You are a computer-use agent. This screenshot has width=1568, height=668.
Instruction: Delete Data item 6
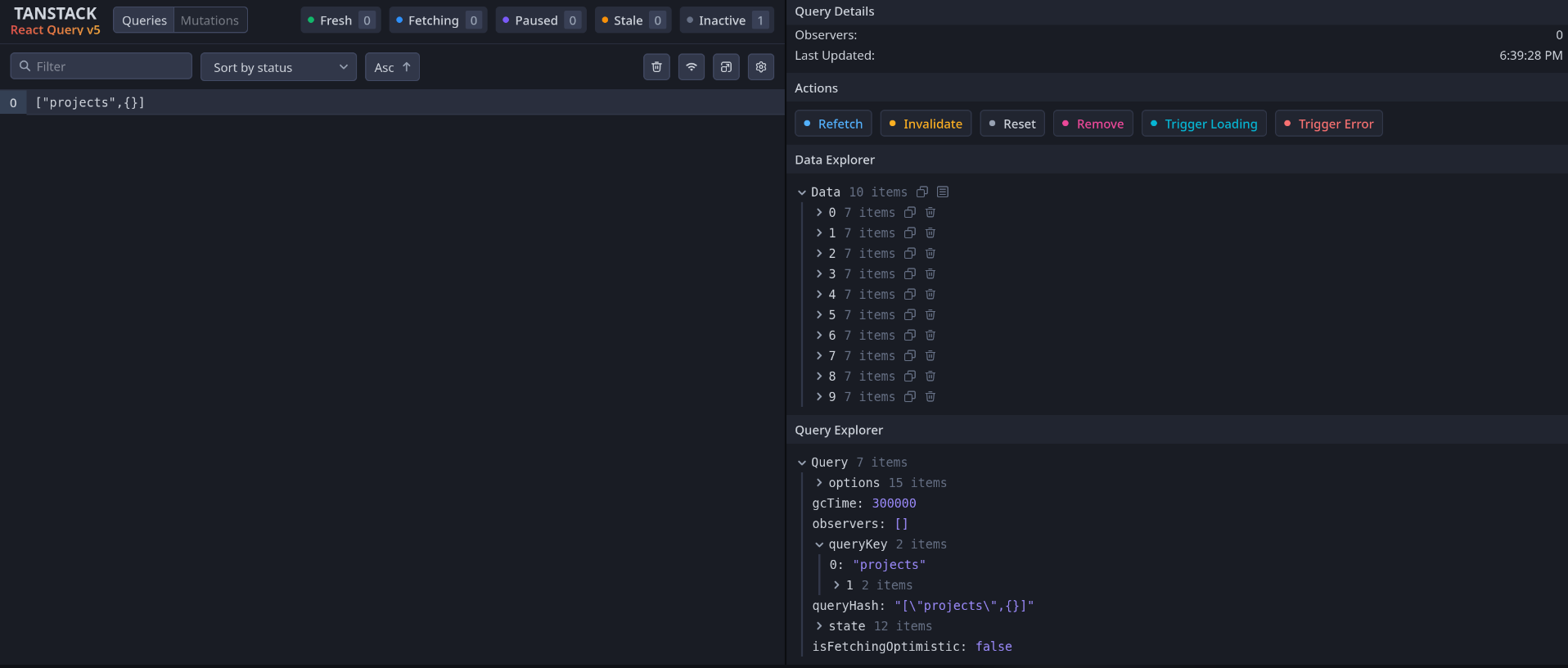point(930,335)
